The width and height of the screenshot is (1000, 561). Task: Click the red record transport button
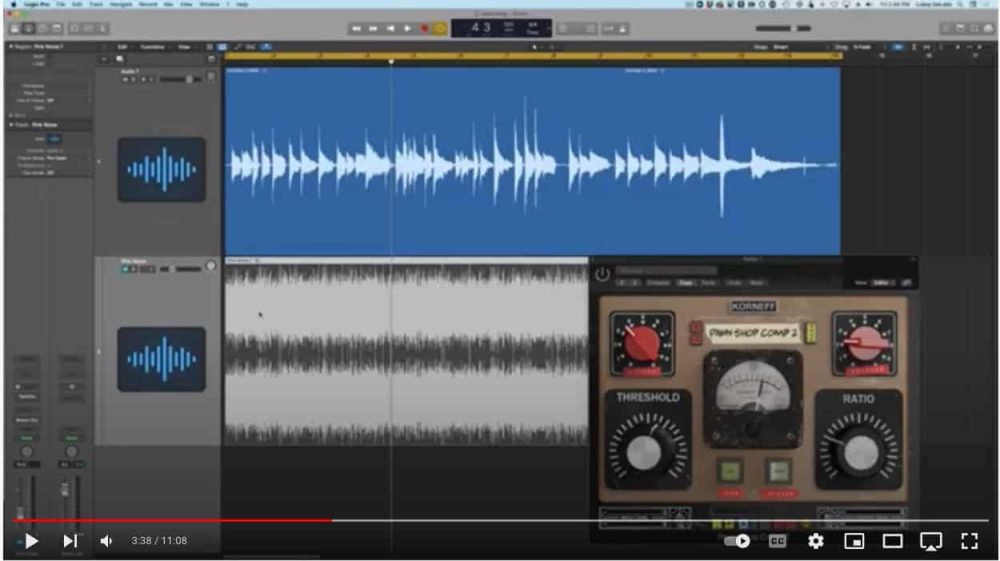coord(424,29)
